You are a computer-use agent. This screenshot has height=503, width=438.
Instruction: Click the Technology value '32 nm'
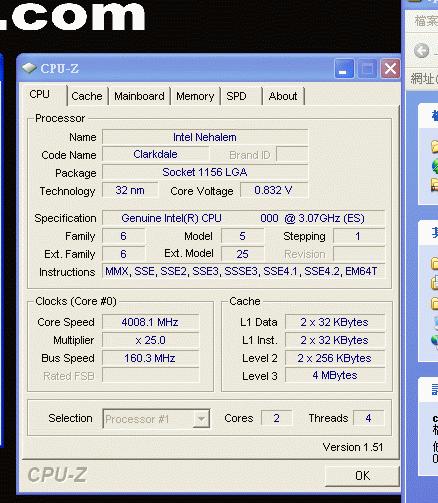130,190
